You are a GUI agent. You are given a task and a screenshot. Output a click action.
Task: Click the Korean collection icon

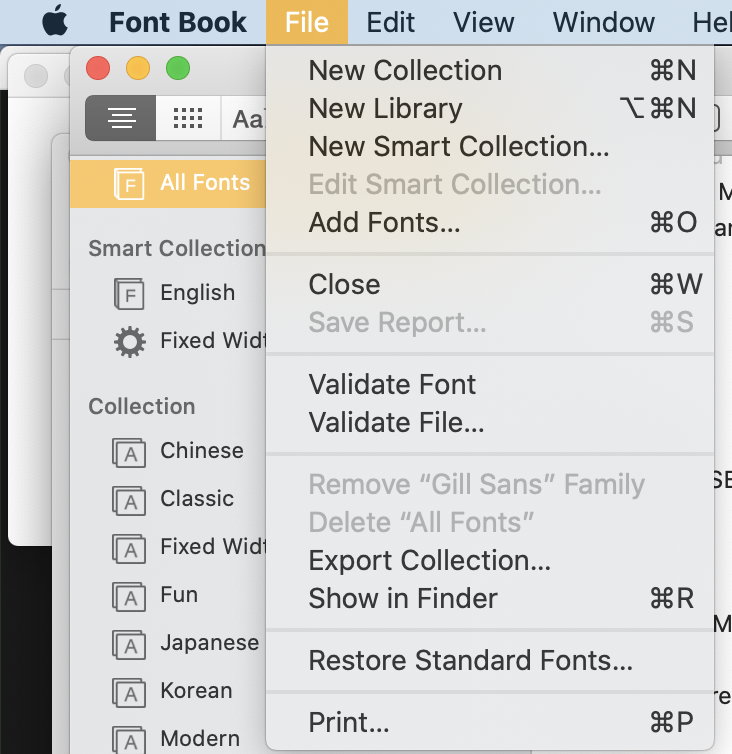(x=129, y=693)
